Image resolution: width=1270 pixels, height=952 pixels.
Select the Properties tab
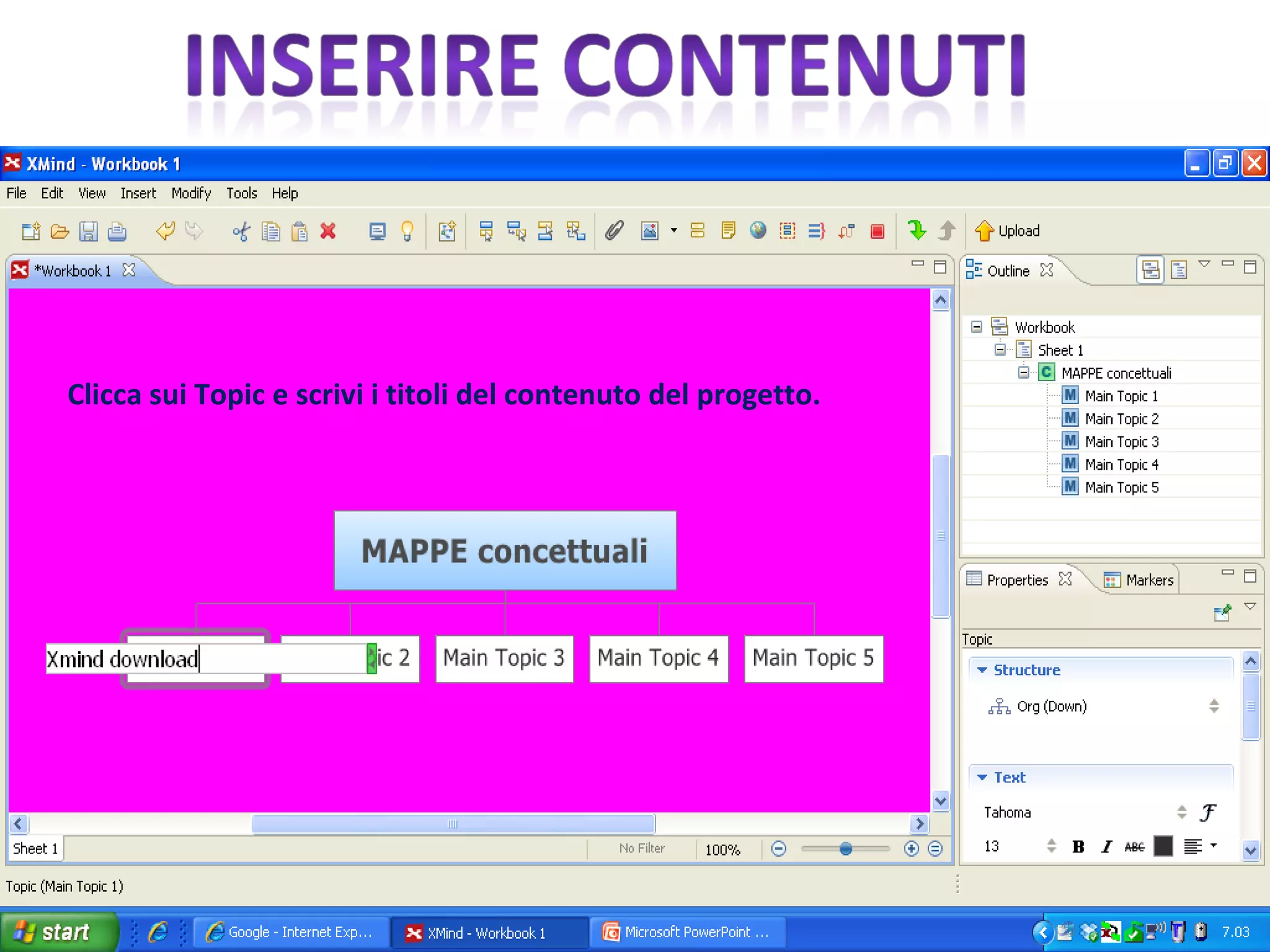1017,580
